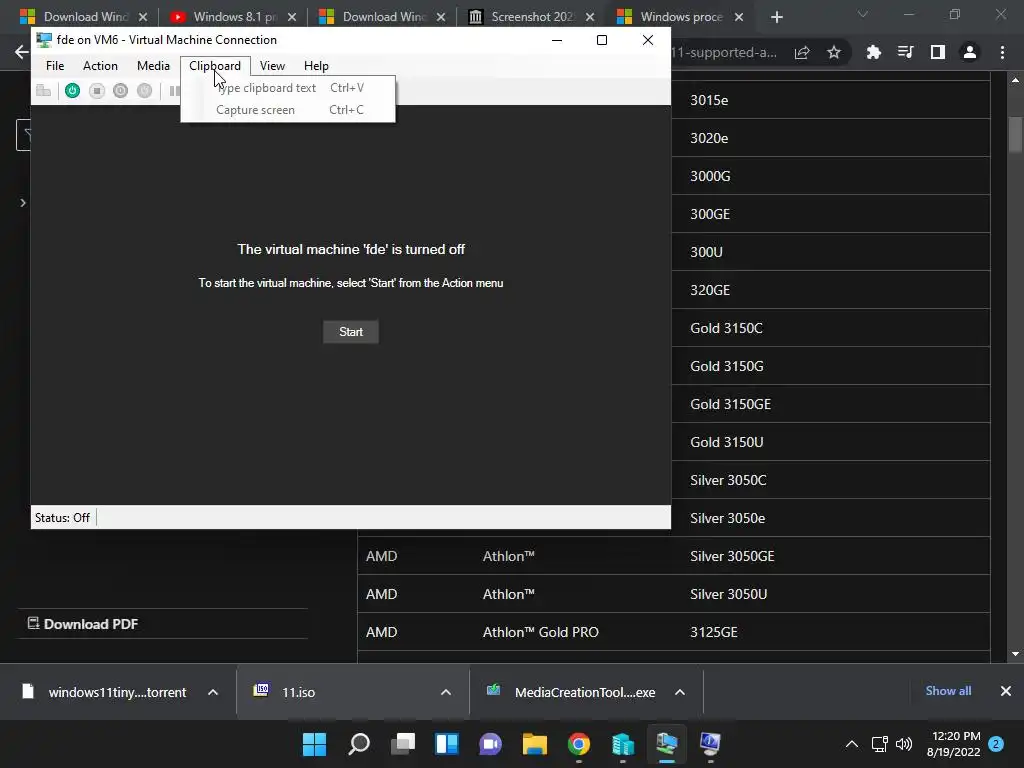Expand options for windows11tiny torrent download

213,692
